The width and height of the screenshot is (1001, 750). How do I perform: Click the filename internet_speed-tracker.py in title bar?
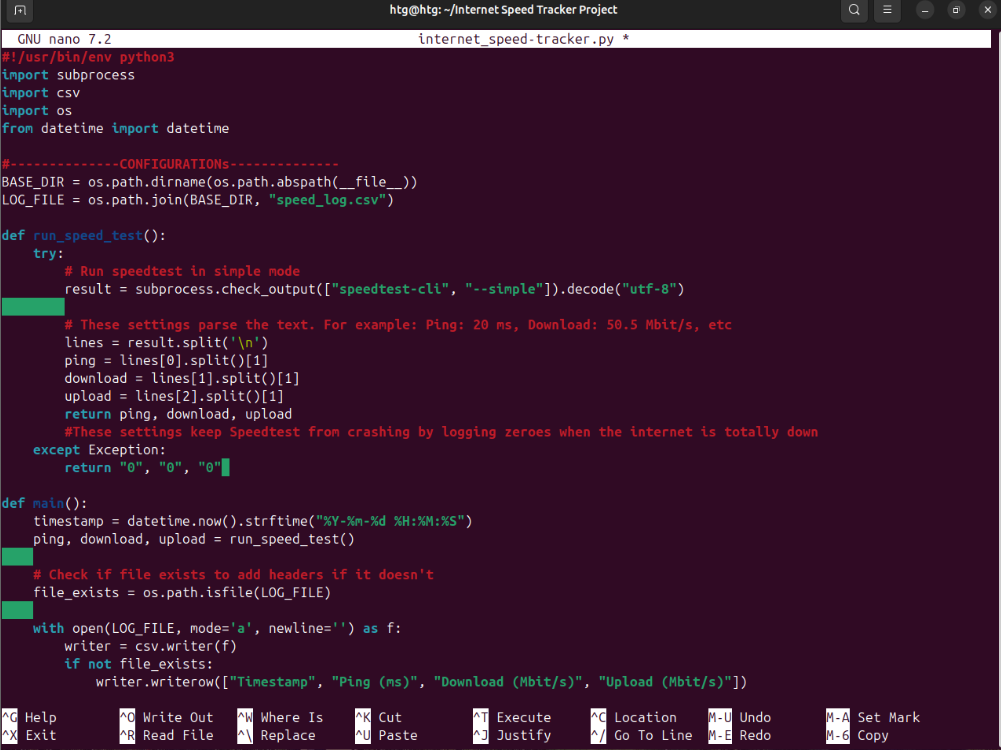click(x=516, y=39)
